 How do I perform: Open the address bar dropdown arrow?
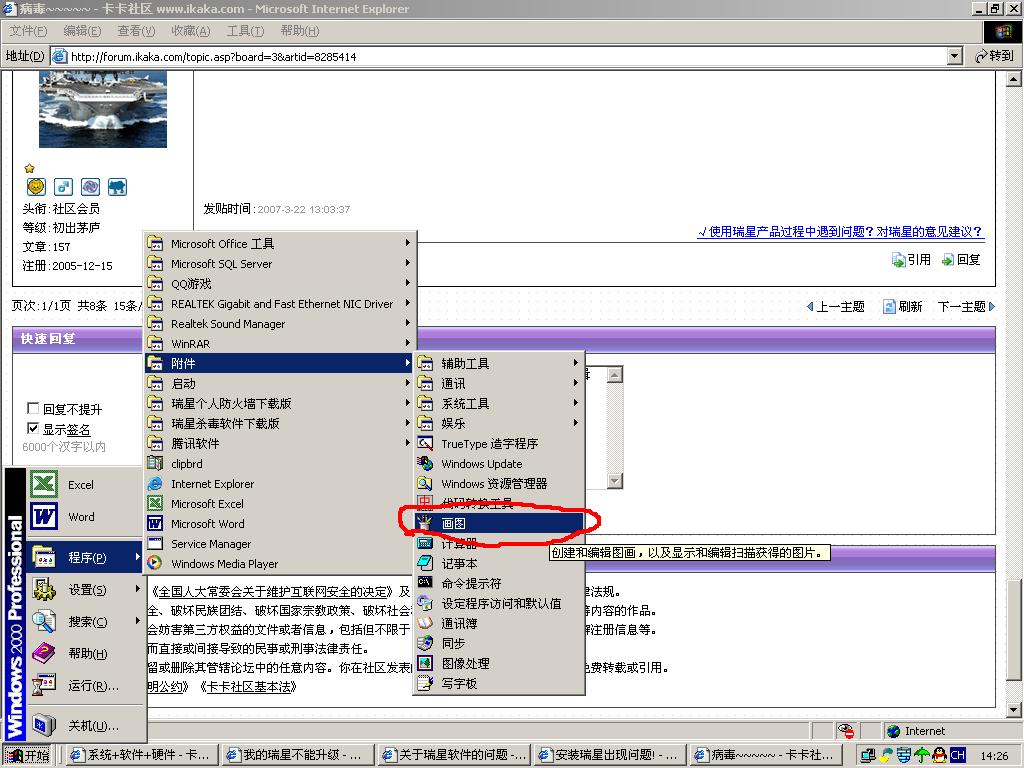pos(955,56)
